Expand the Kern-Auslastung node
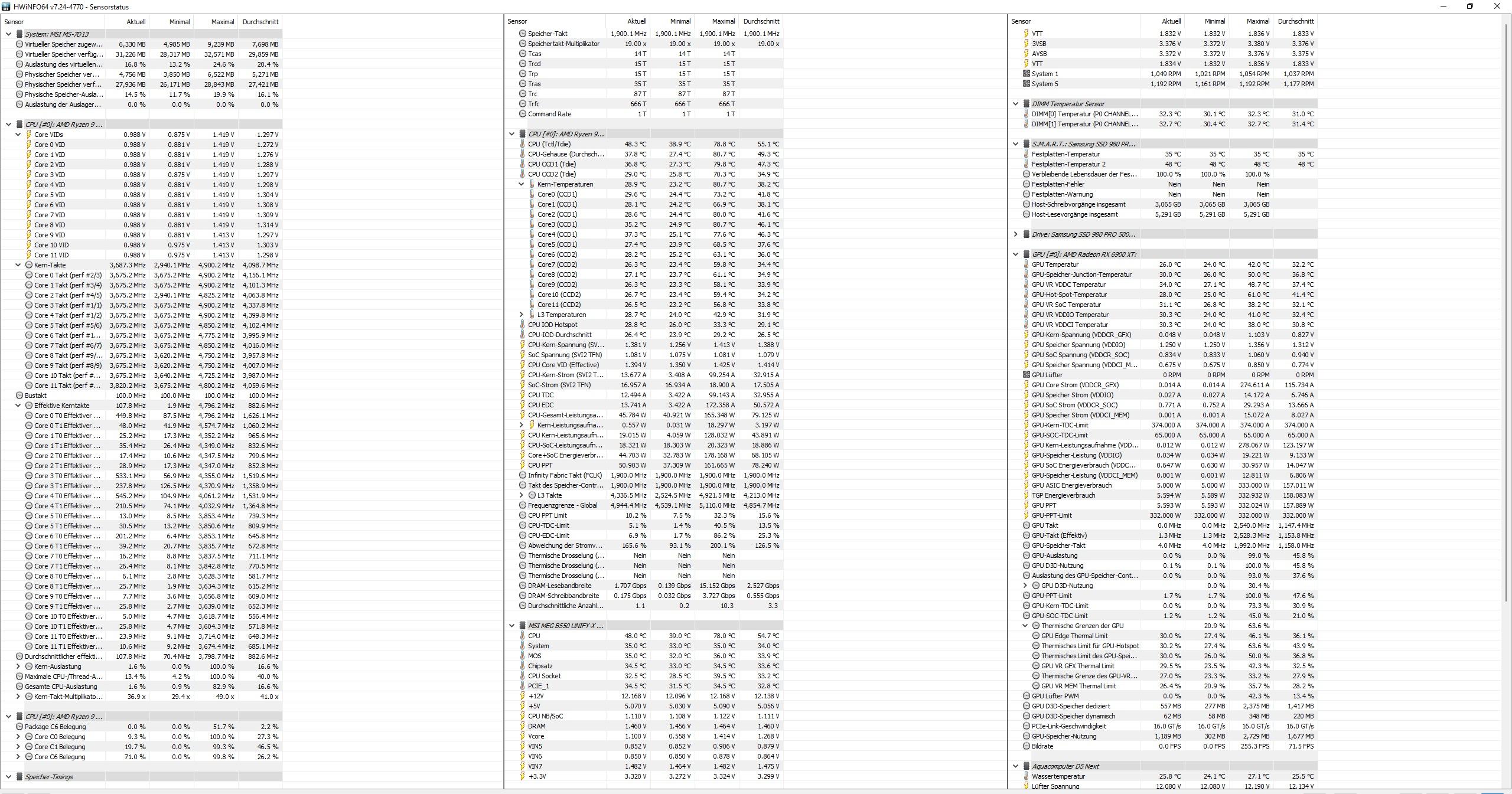 tap(18, 666)
